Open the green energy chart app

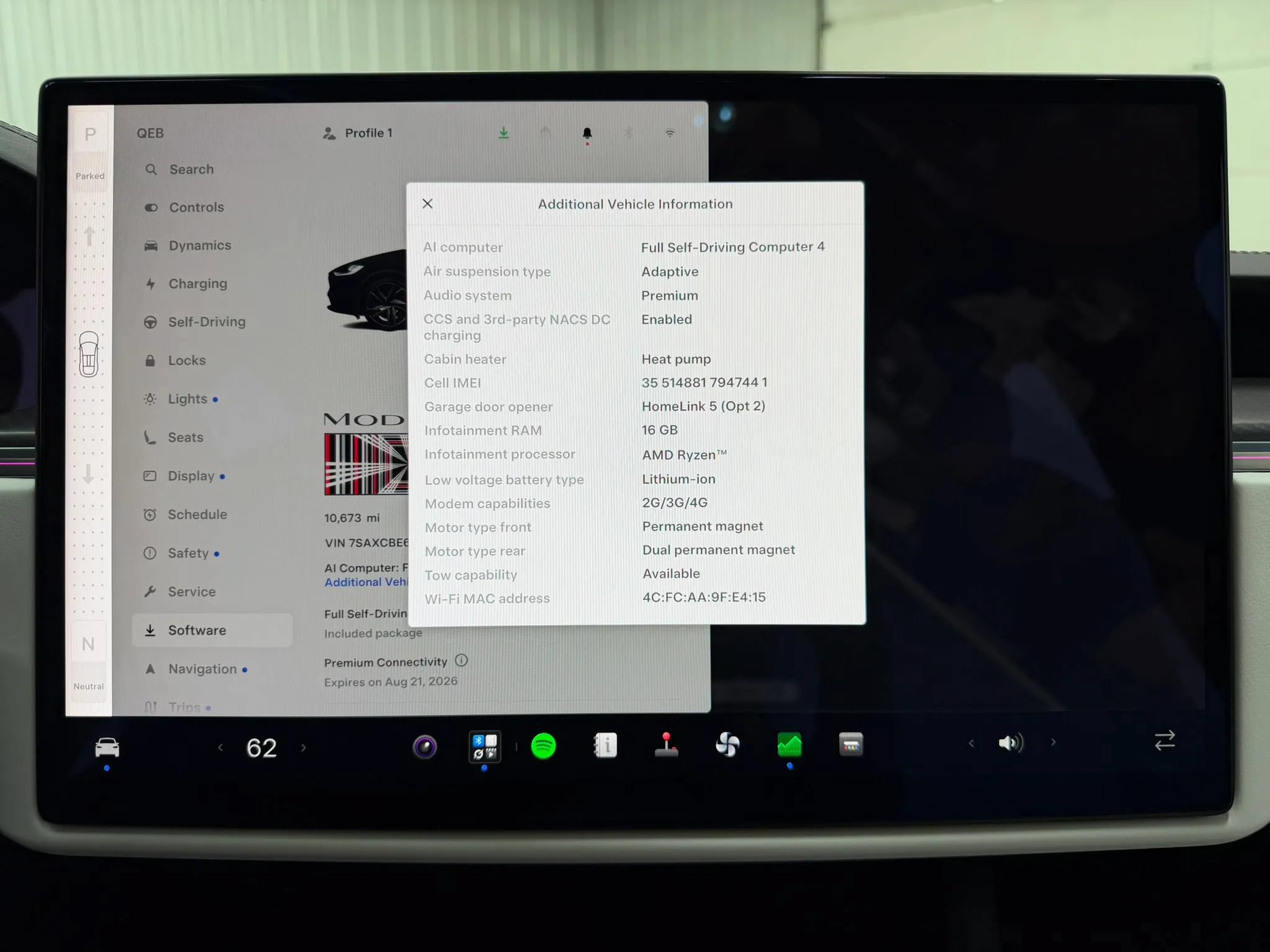point(789,744)
